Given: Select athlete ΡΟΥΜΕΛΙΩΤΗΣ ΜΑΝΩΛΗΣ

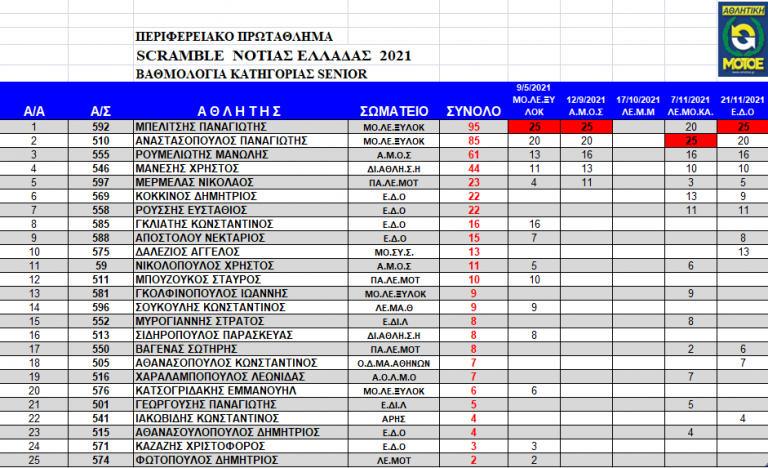Looking at the screenshot, I should (x=201, y=155).
